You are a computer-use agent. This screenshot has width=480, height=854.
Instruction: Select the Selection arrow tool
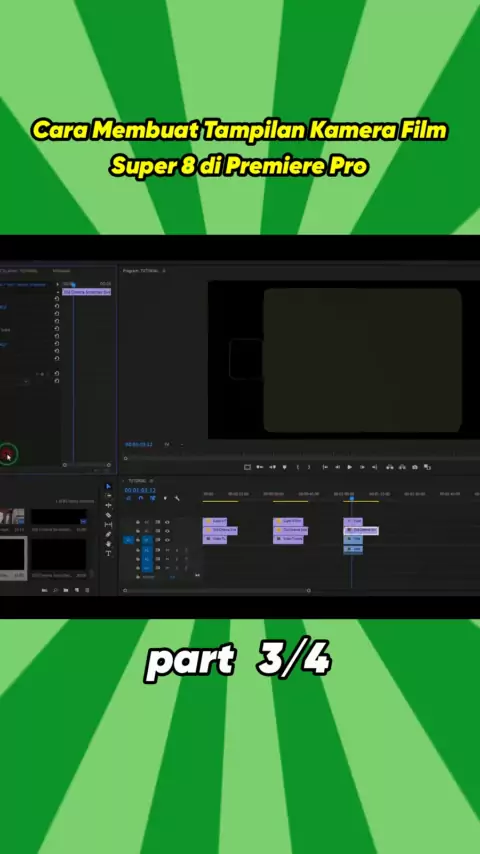108,486
